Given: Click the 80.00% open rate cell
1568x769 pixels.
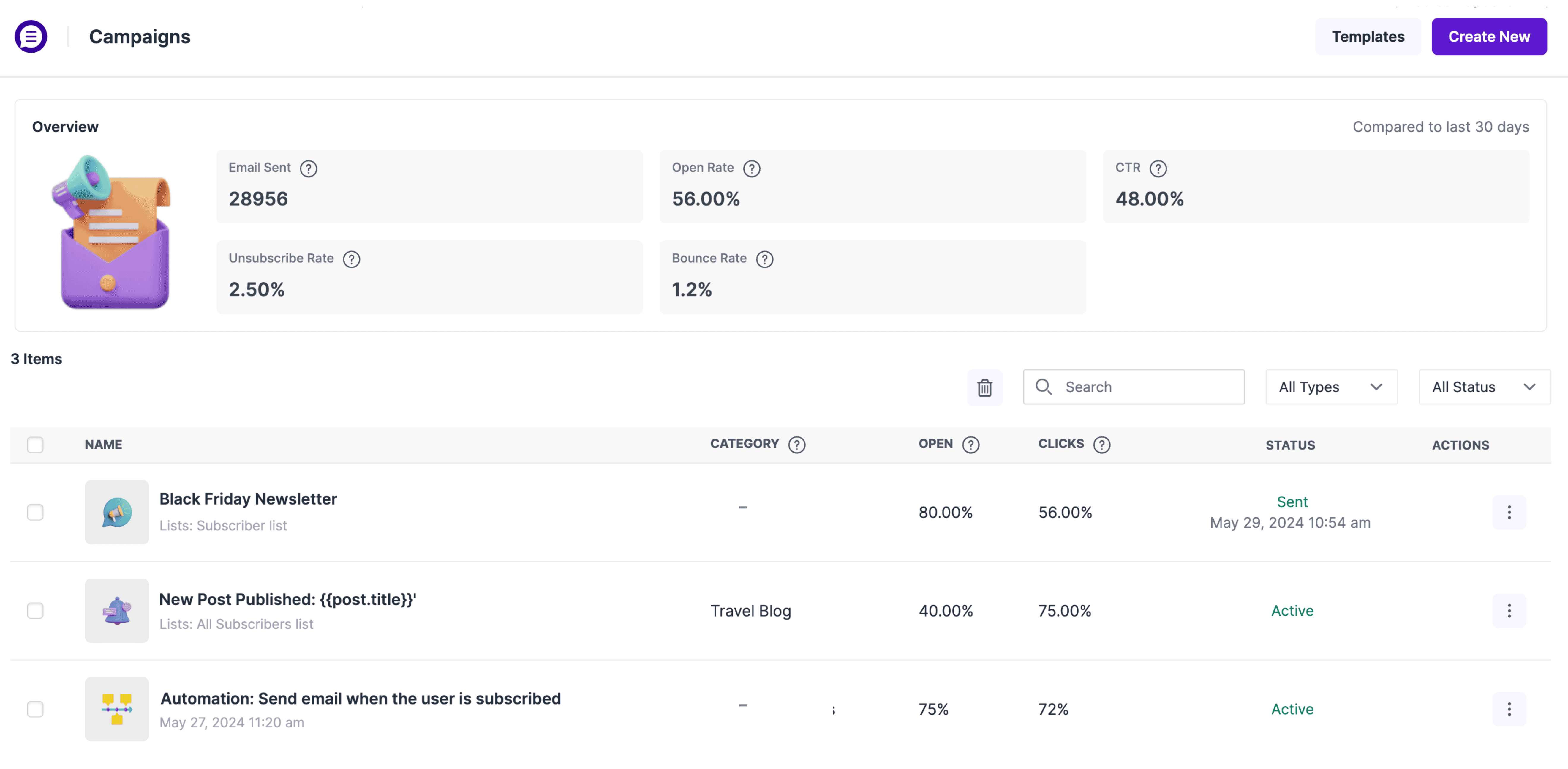Looking at the screenshot, I should pyautogui.click(x=945, y=513).
